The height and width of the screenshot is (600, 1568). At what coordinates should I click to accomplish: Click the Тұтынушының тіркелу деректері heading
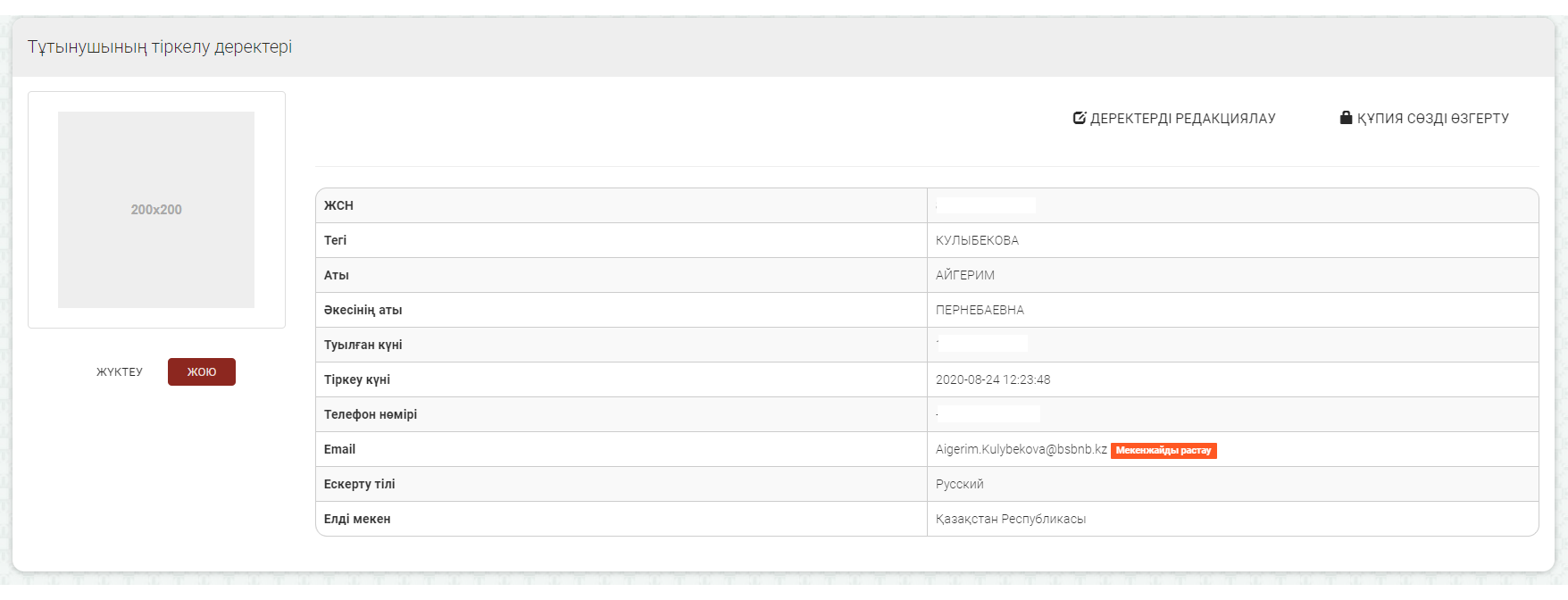pyautogui.click(x=160, y=47)
